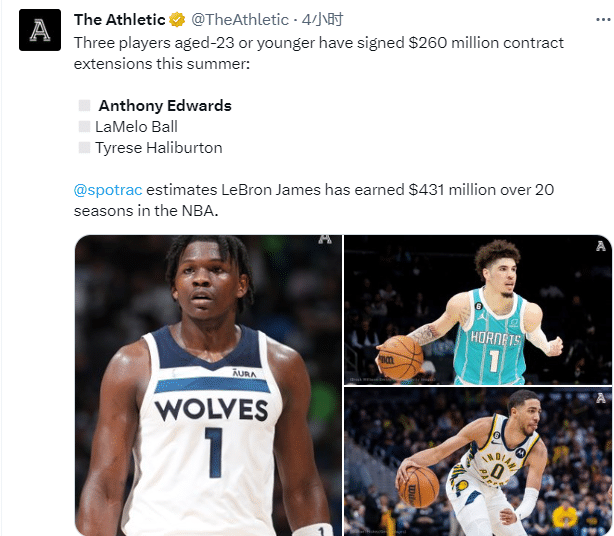614x536 pixels.
Task: Click the Anthony Edwards bold name
Action: point(165,106)
